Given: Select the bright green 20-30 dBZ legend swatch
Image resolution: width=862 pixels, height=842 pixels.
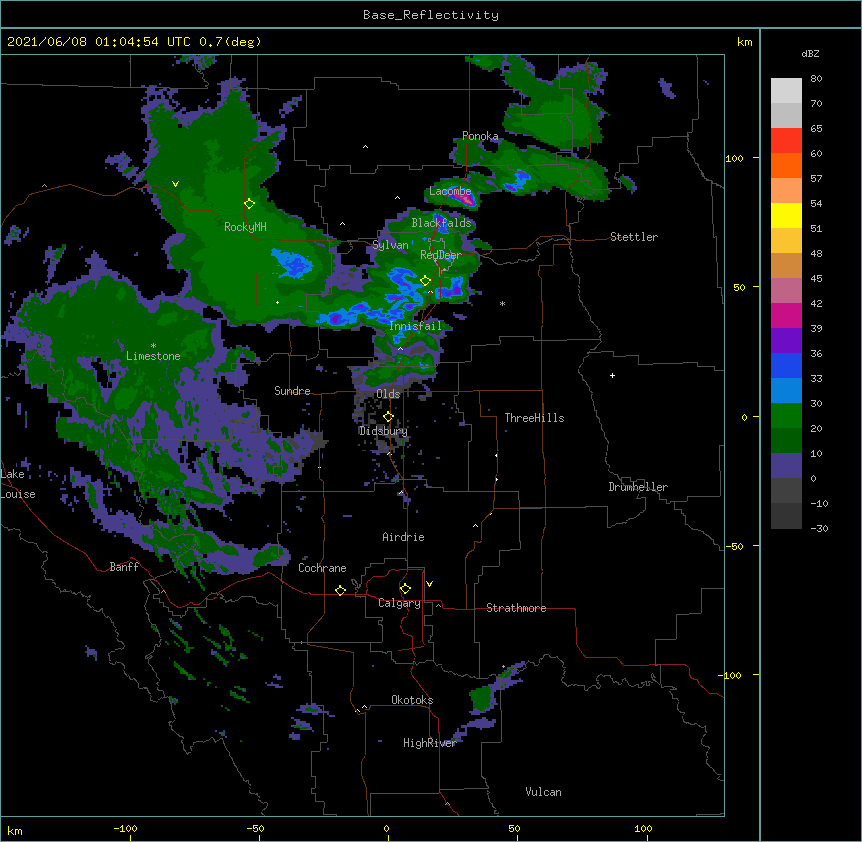Looking at the screenshot, I should coord(786,416).
